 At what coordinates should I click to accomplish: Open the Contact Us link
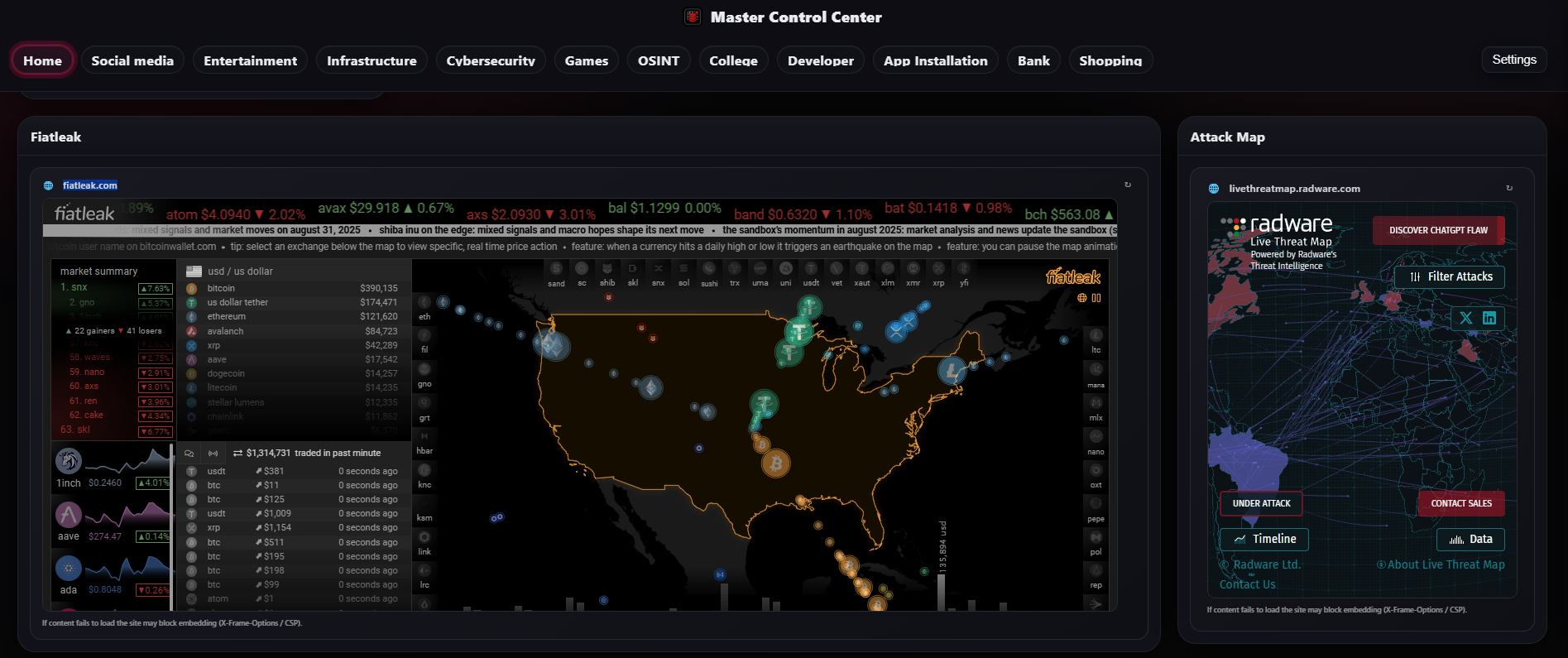(1247, 584)
